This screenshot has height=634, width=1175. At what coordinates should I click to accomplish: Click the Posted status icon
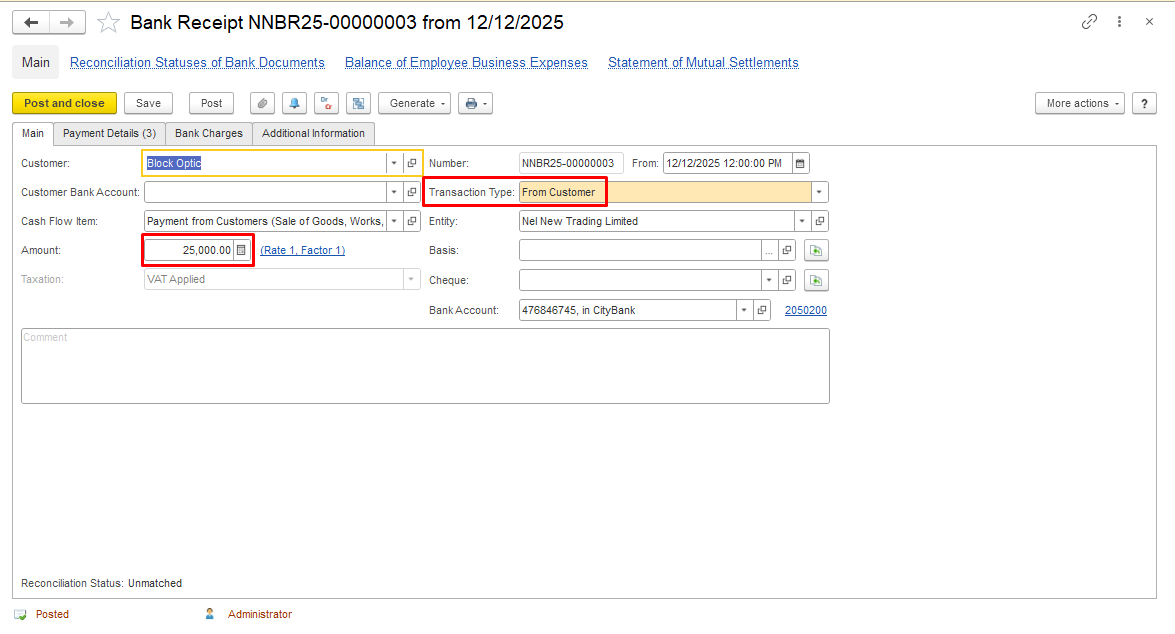(x=20, y=615)
